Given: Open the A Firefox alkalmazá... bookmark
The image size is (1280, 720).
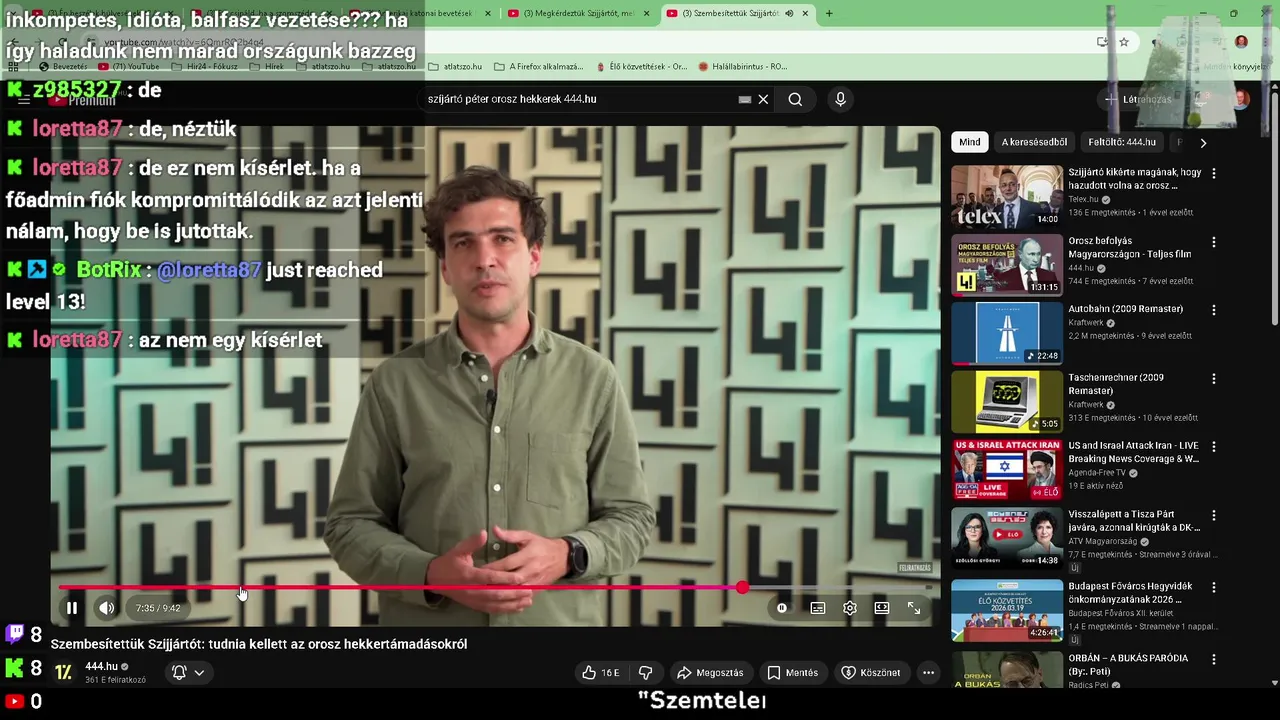Looking at the screenshot, I should pos(538,67).
